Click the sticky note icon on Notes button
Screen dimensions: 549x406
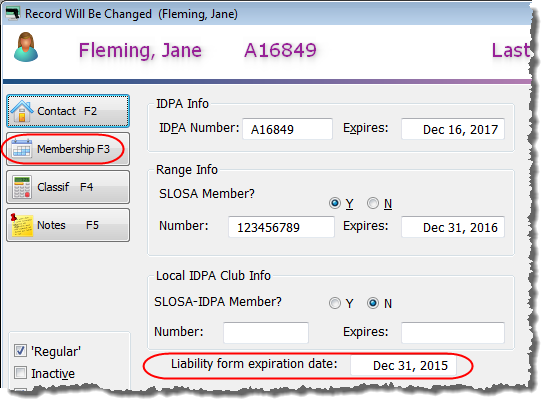pyautogui.click(x=22, y=225)
